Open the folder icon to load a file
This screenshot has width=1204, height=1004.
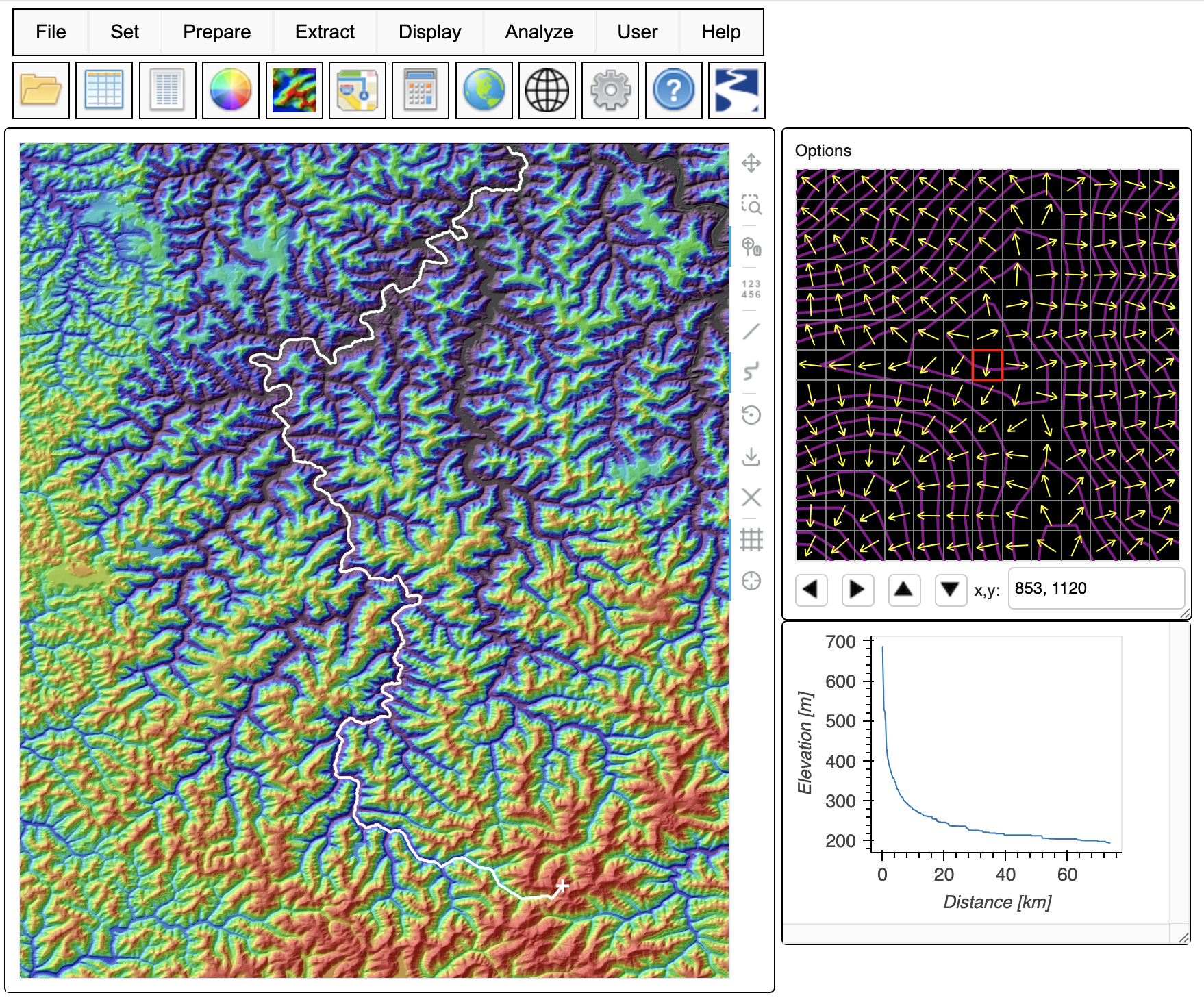[41, 90]
